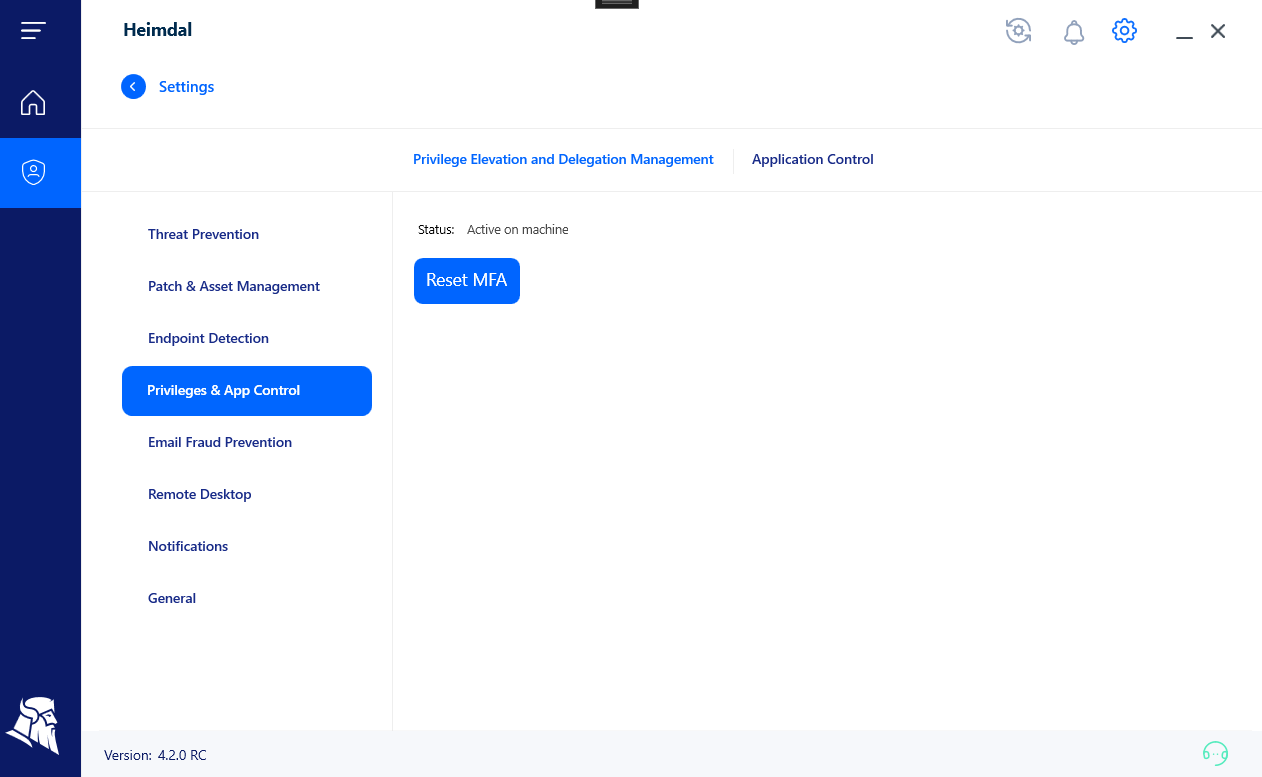The image size is (1262, 777).
Task: Switch to Application Control tab
Action: click(x=813, y=159)
